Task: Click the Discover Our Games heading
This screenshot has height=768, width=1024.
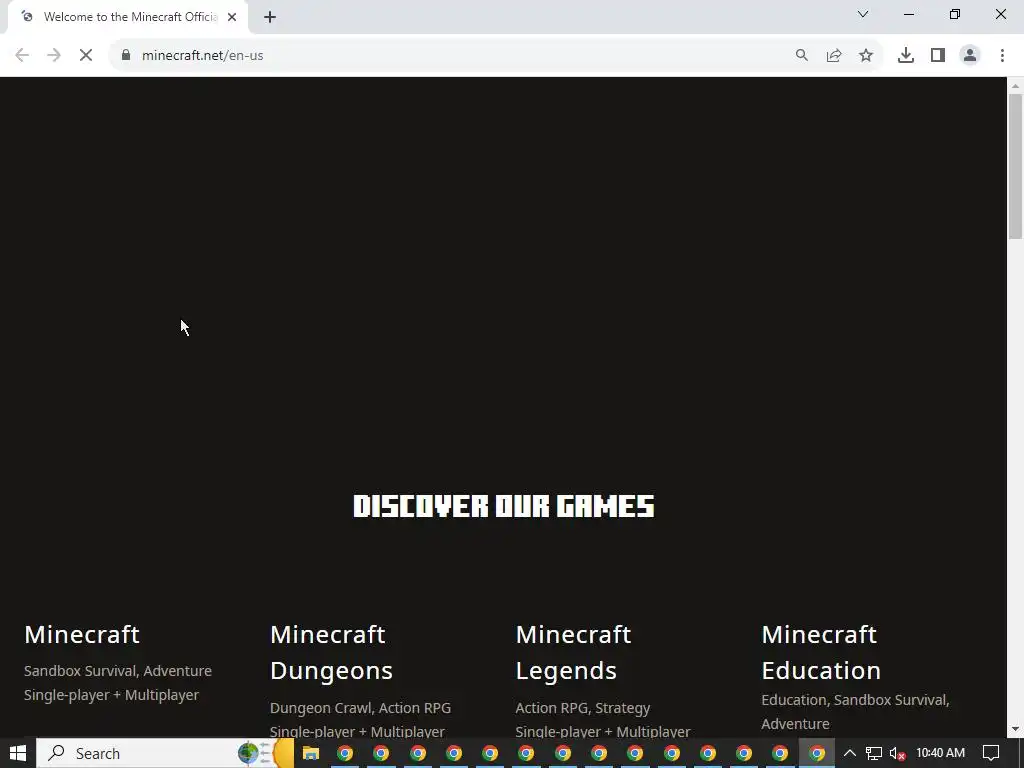Action: (504, 506)
